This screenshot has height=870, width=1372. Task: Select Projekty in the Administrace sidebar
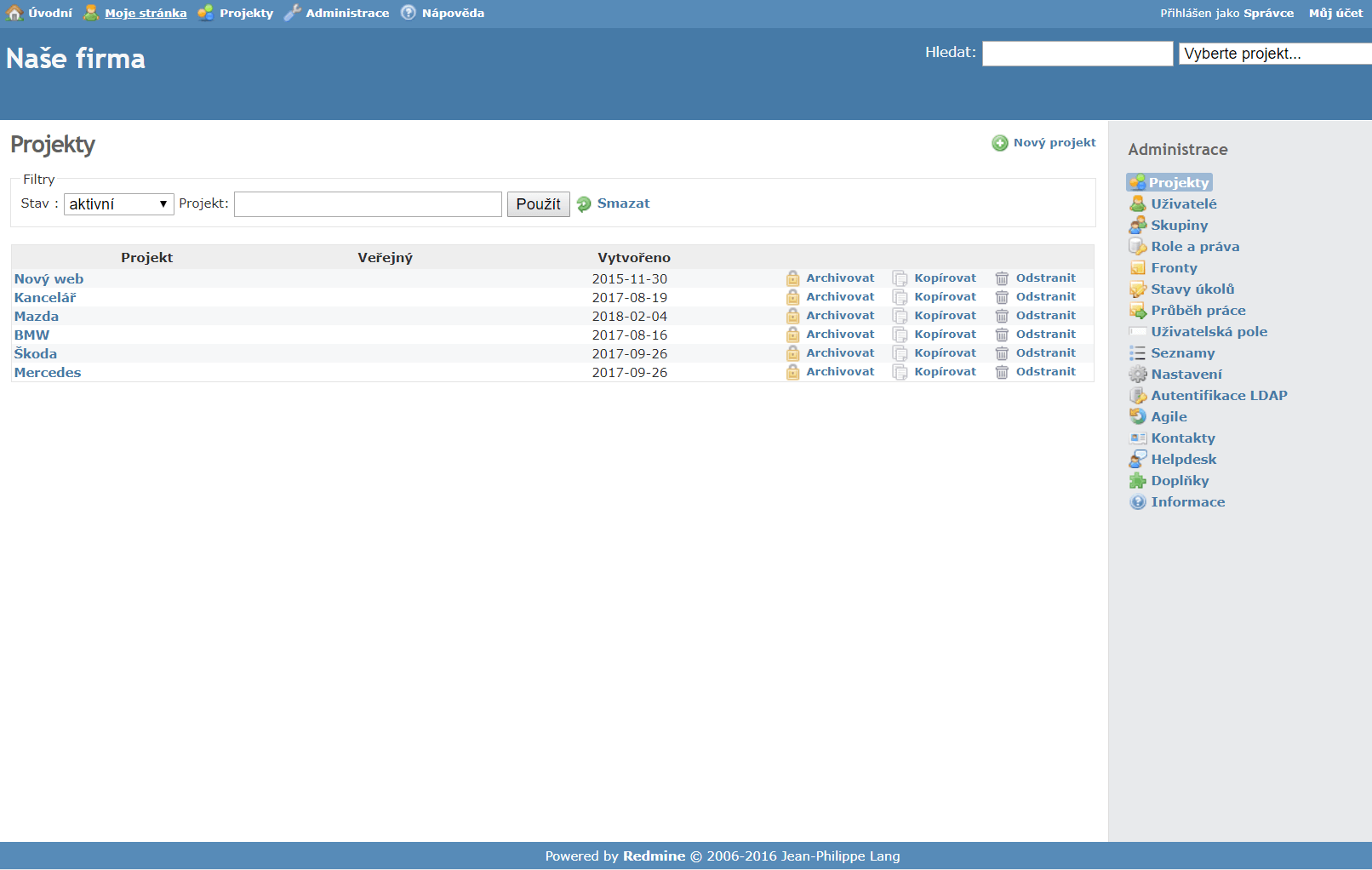pyautogui.click(x=1178, y=182)
